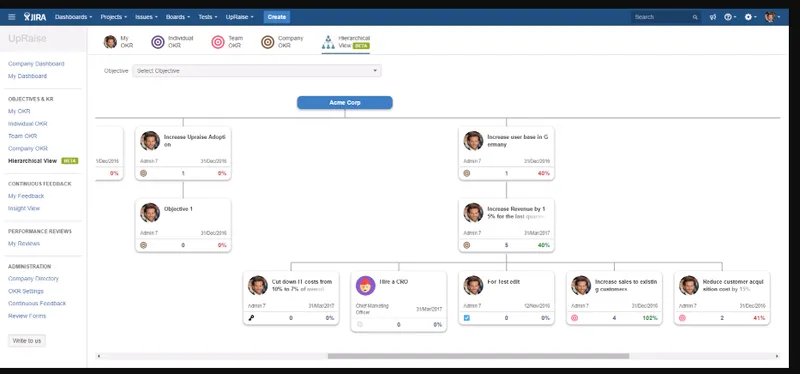Click avatar on Increase sales to existing customers card

coord(581,286)
